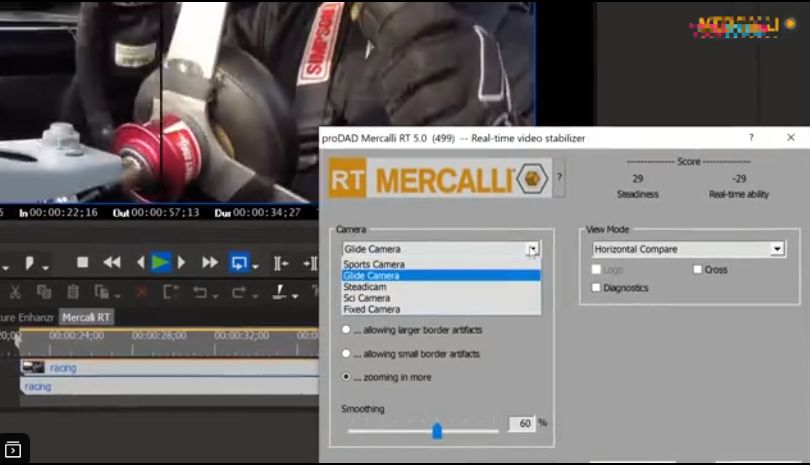This screenshot has height=465, width=810.
Task: Click the Cut scissors icon
Action: coord(15,292)
